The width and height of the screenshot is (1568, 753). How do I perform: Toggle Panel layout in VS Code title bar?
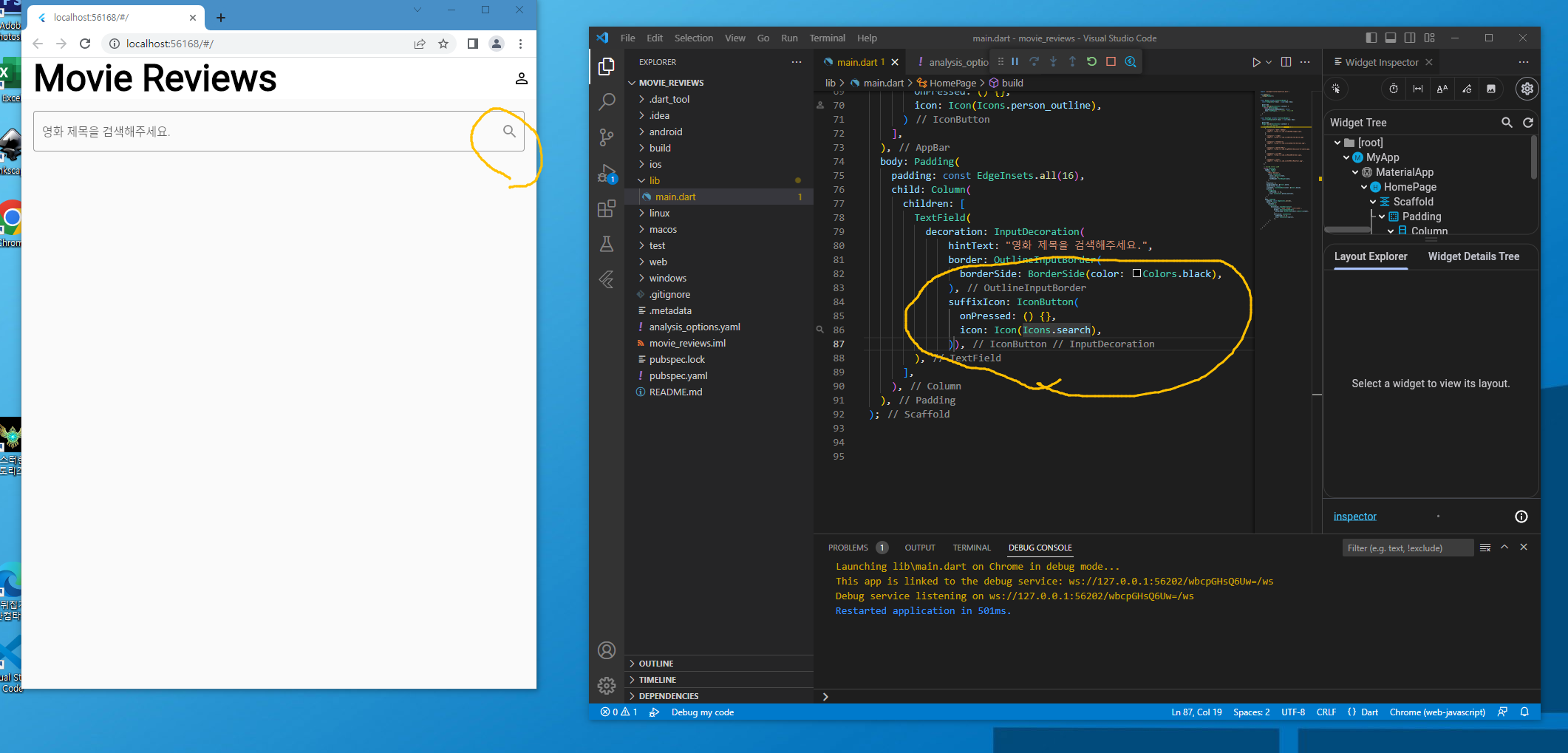(1391, 38)
